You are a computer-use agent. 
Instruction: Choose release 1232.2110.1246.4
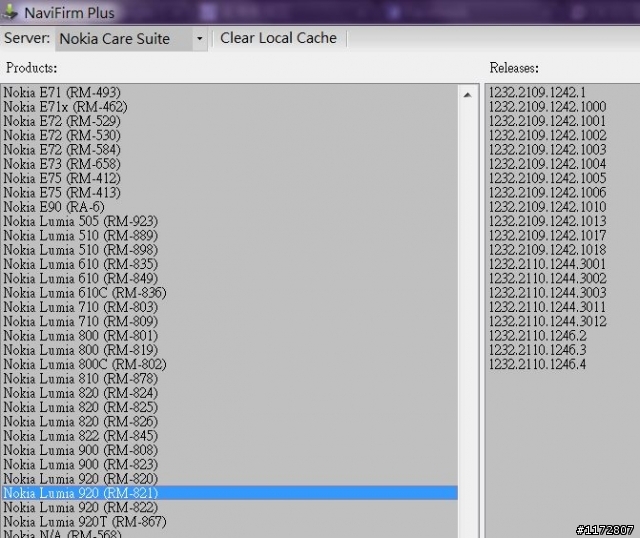(538, 364)
